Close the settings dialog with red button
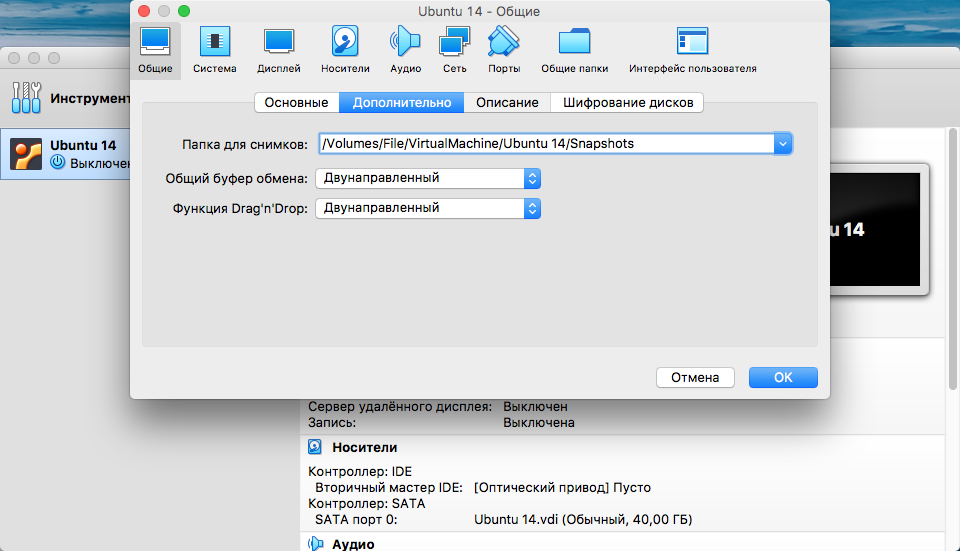The width and height of the screenshot is (960, 551). tap(144, 11)
